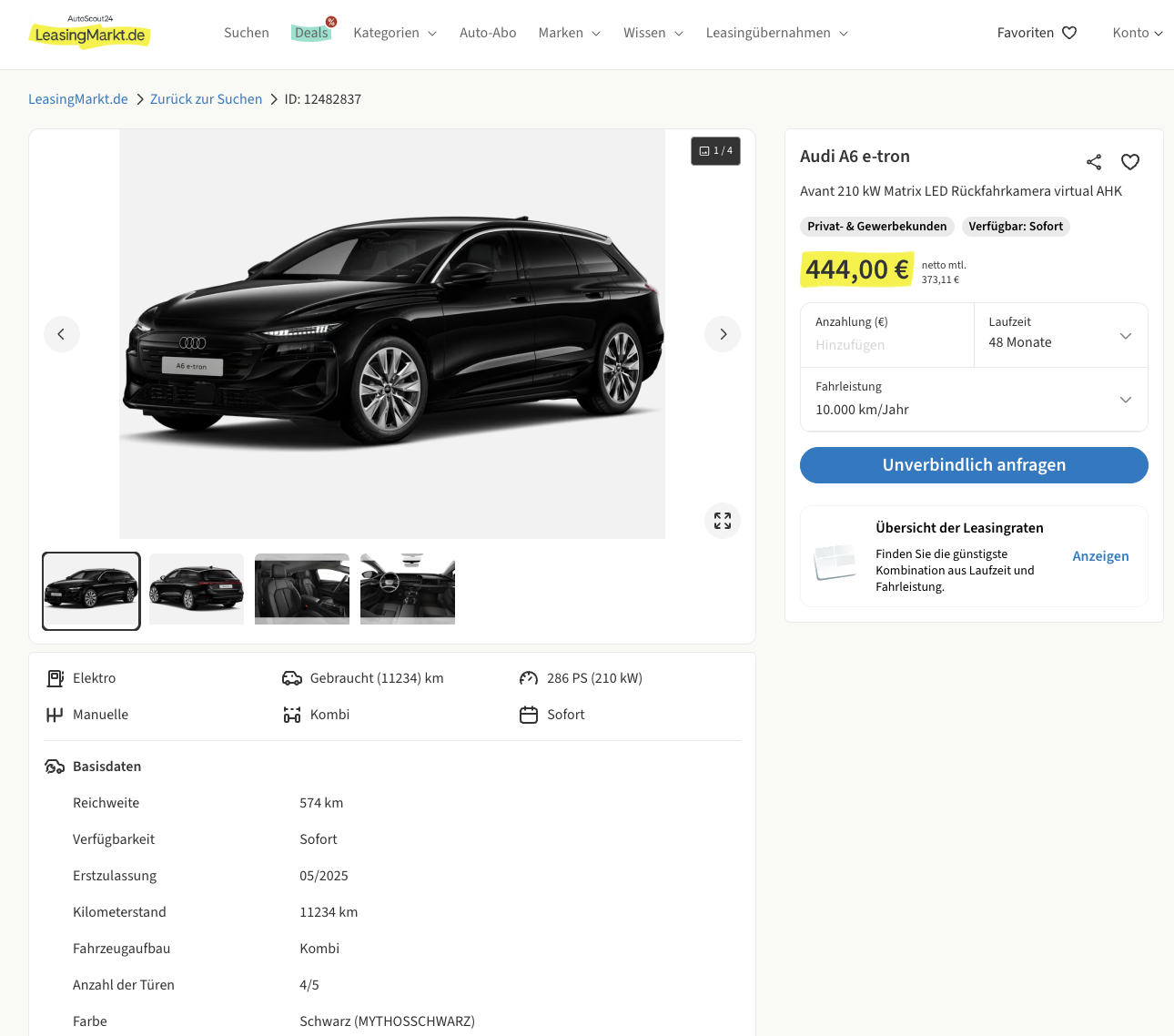
Task: Select the dashboard interior thumbnail
Action: [408, 590]
